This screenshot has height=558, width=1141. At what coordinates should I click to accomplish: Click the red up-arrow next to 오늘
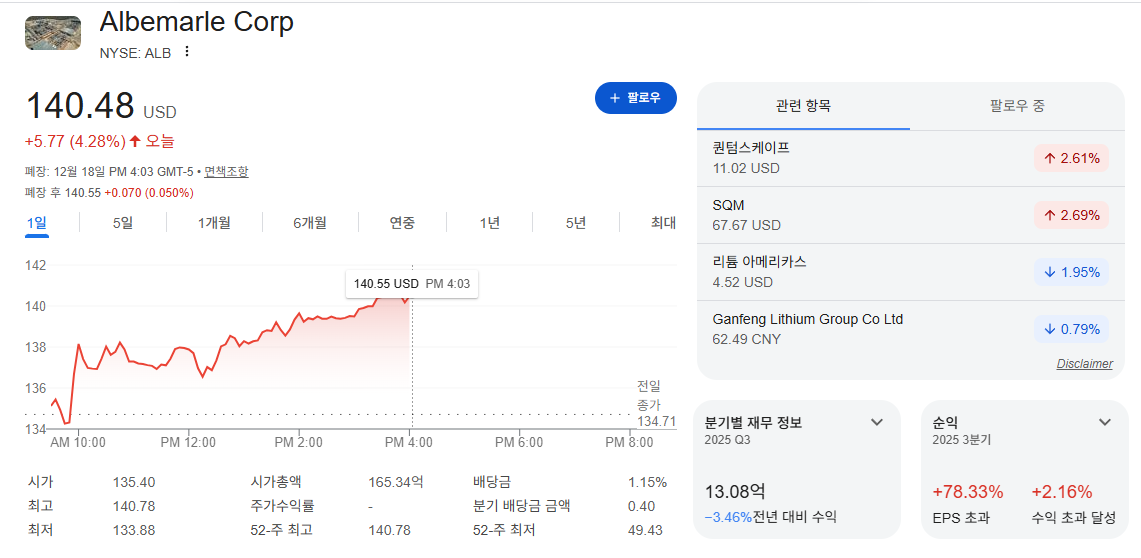click(x=135, y=141)
